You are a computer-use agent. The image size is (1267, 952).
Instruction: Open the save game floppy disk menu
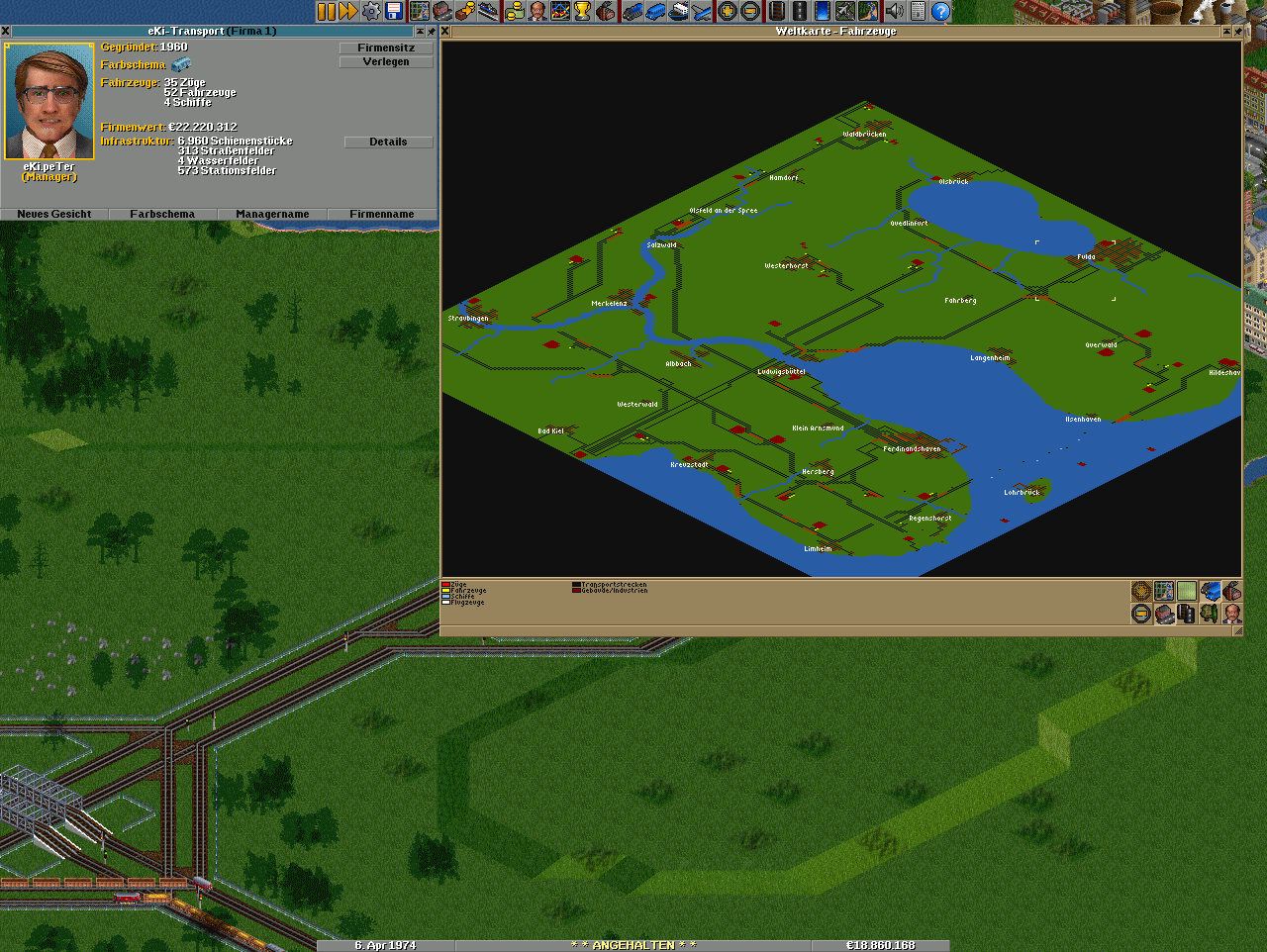pos(394,11)
